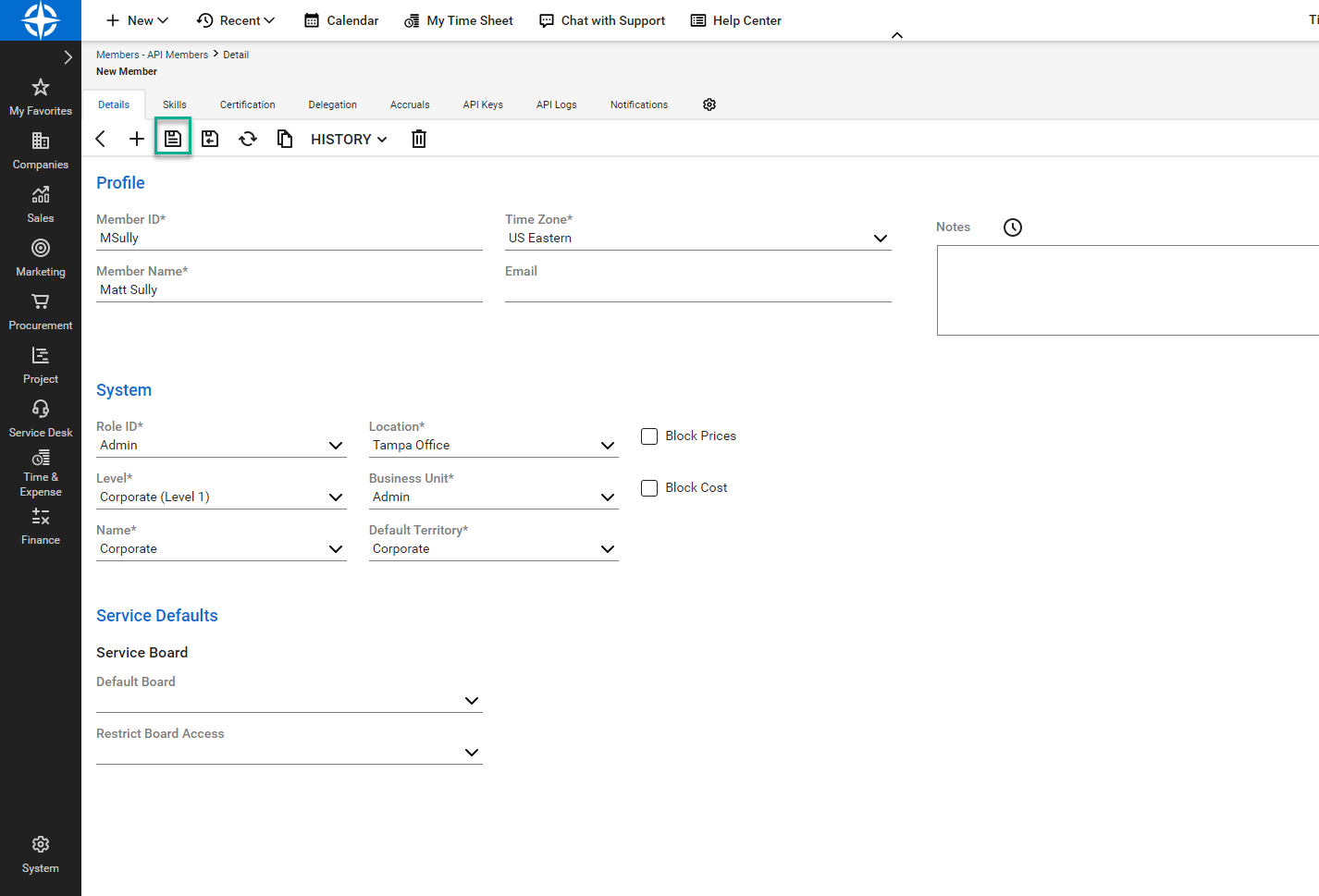1319x896 pixels.
Task: Expand the Time Zone dropdown
Action: pyautogui.click(x=880, y=238)
